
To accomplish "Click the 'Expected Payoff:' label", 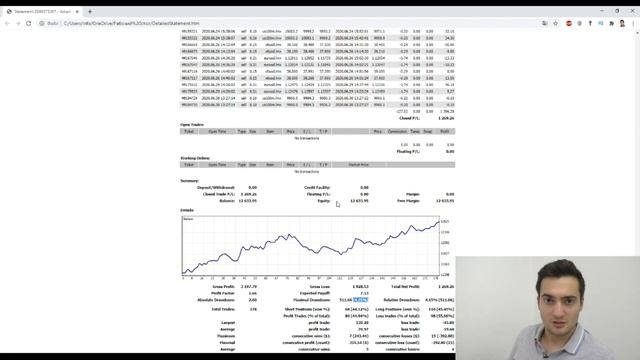I will [x=315, y=293].
